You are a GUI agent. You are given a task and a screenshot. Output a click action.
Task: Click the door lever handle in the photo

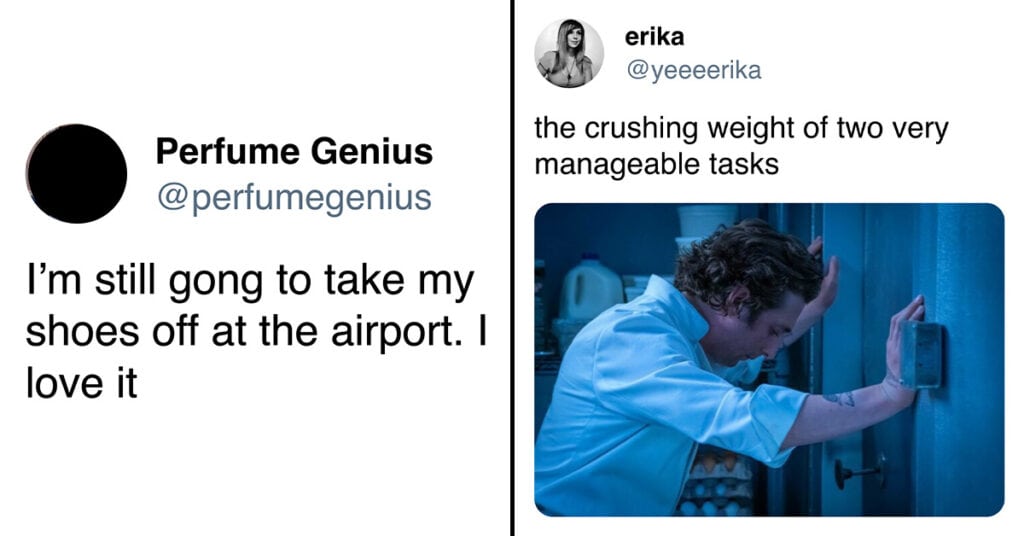[x=859, y=471]
